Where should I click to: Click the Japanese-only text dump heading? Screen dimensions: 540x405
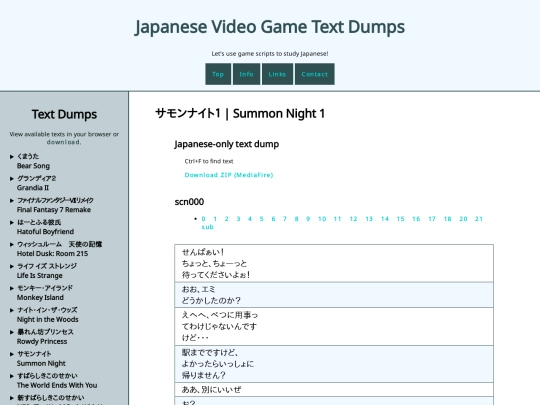(x=227, y=144)
